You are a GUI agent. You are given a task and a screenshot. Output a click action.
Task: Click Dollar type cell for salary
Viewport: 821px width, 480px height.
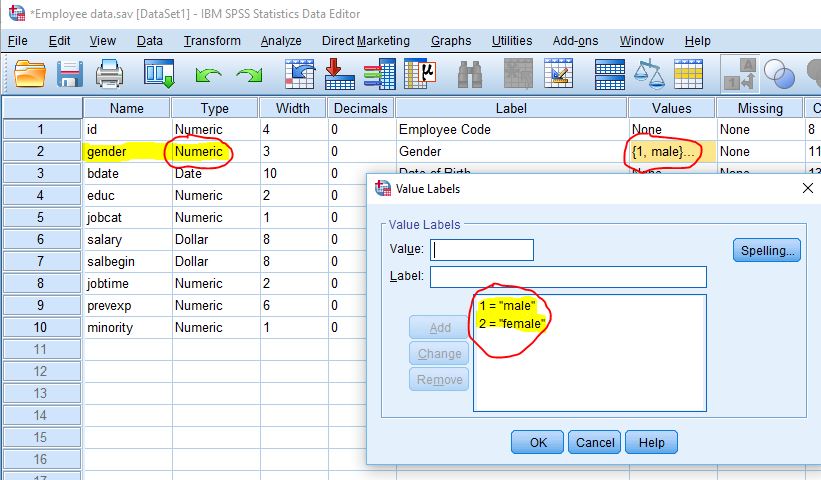tap(215, 240)
